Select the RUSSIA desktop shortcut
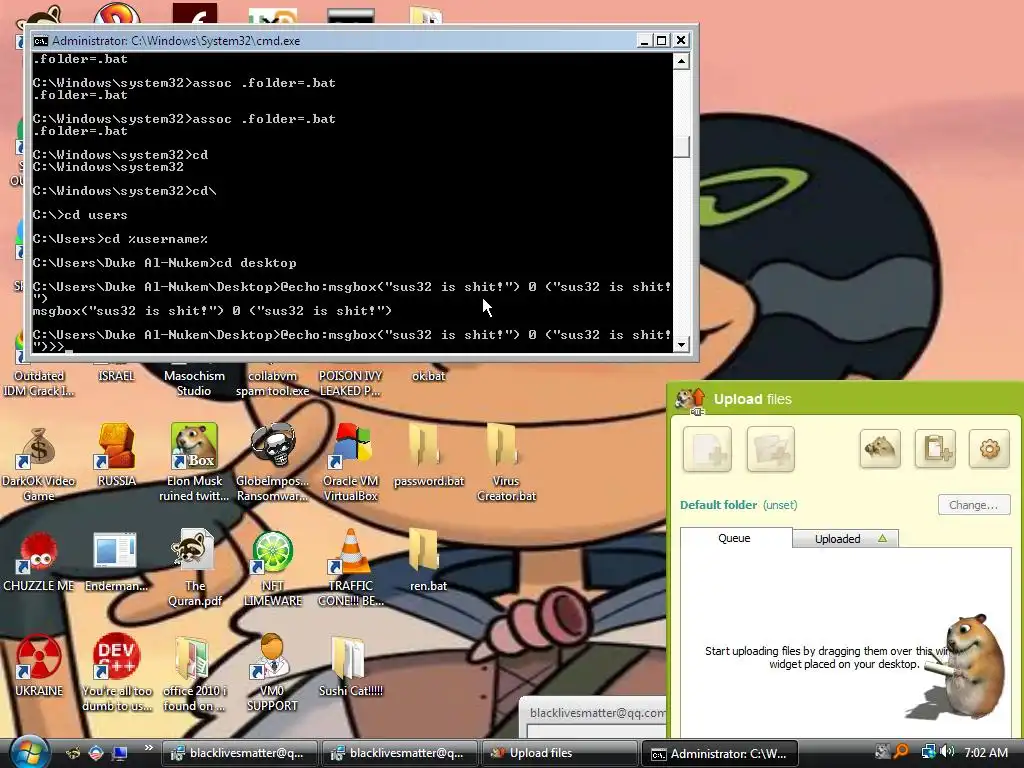Image resolution: width=1024 pixels, height=768 pixels. (116, 454)
